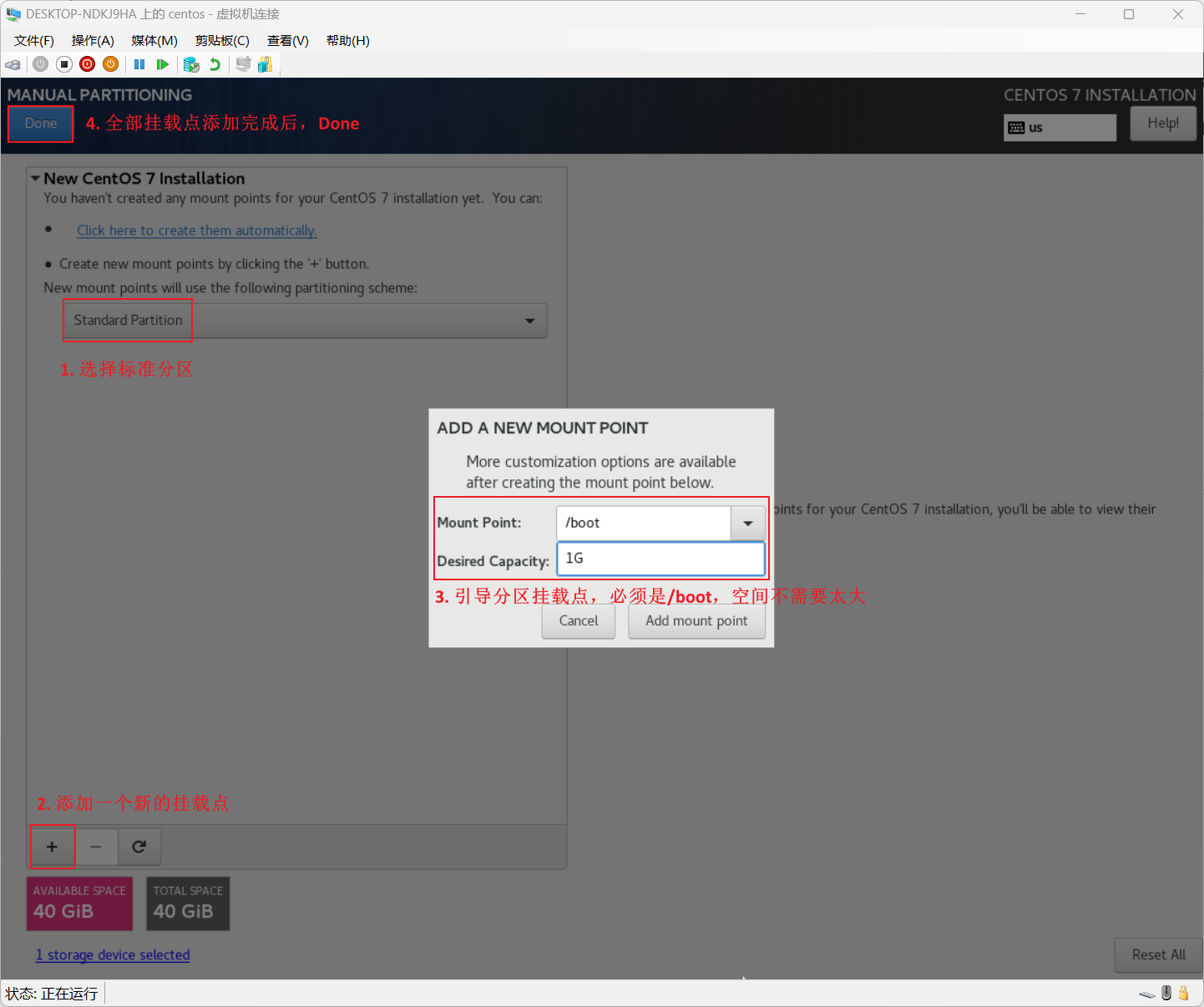Pause the virtual machine
Screen dimensions: 1204x1007
(x=139, y=64)
